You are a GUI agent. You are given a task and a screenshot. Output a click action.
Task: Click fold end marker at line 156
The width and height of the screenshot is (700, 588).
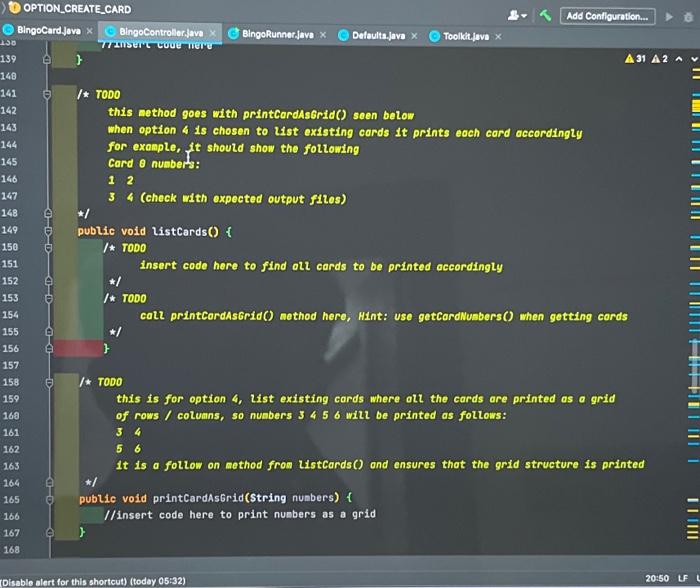49,348
